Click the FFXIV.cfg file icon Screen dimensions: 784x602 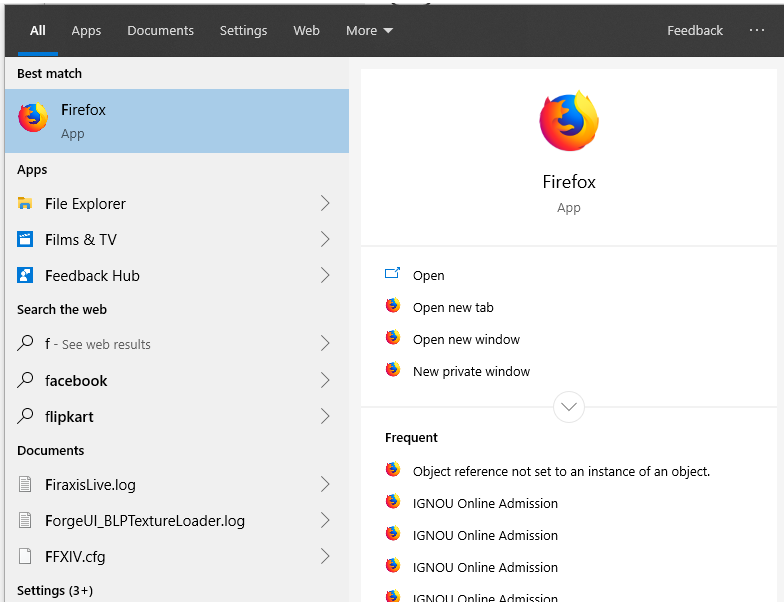point(25,556)
